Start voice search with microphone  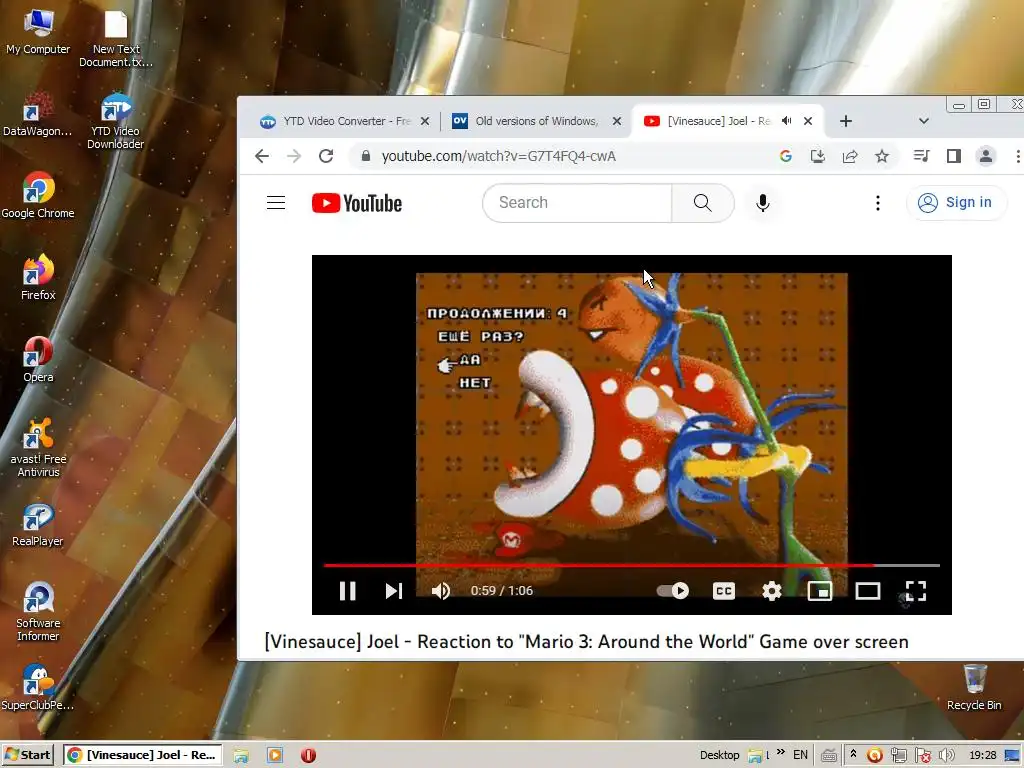tap(762, 202)
